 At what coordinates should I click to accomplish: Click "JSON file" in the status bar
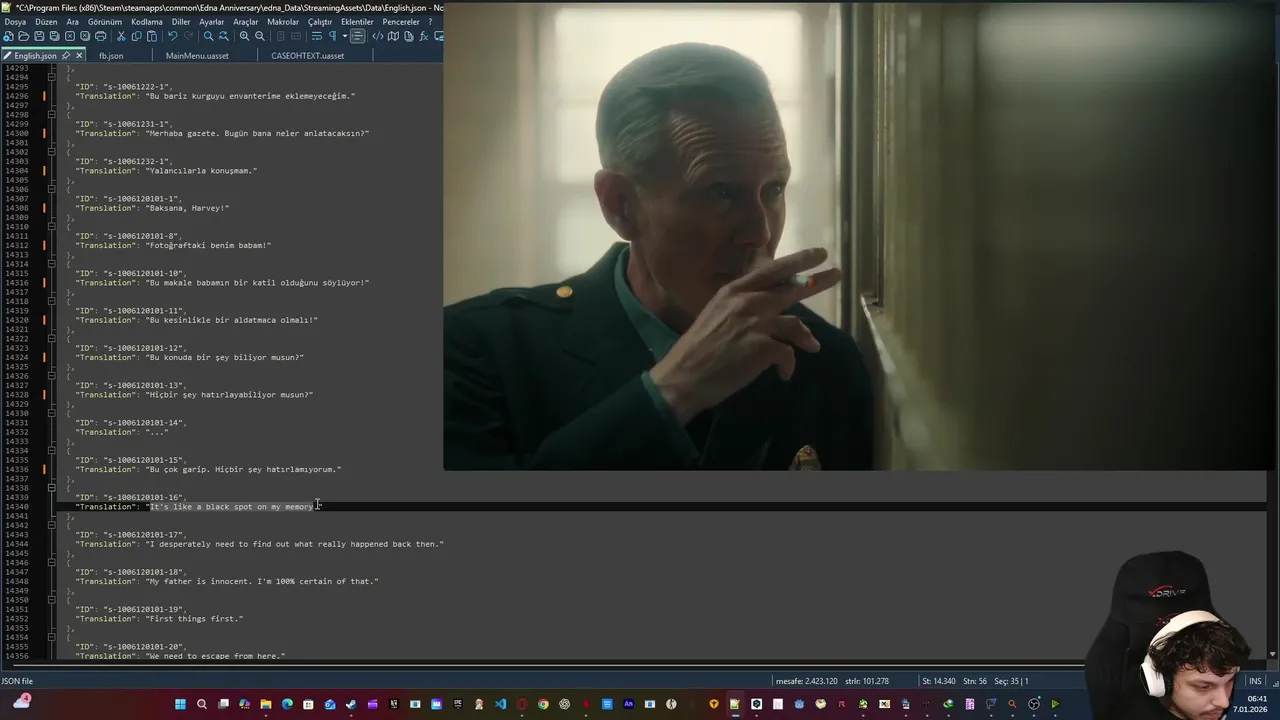[x=17, y=681]
